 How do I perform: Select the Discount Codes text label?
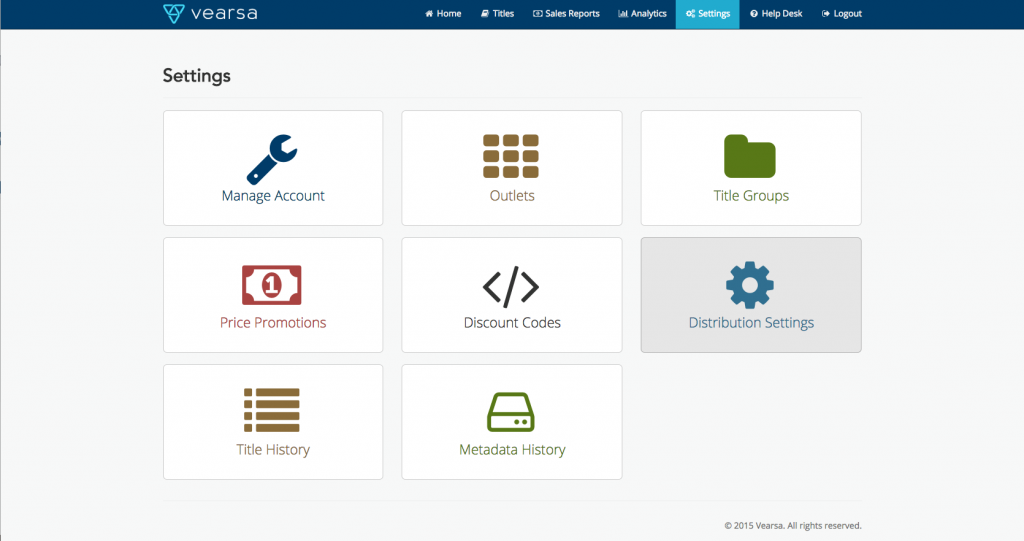click(512, 323)
